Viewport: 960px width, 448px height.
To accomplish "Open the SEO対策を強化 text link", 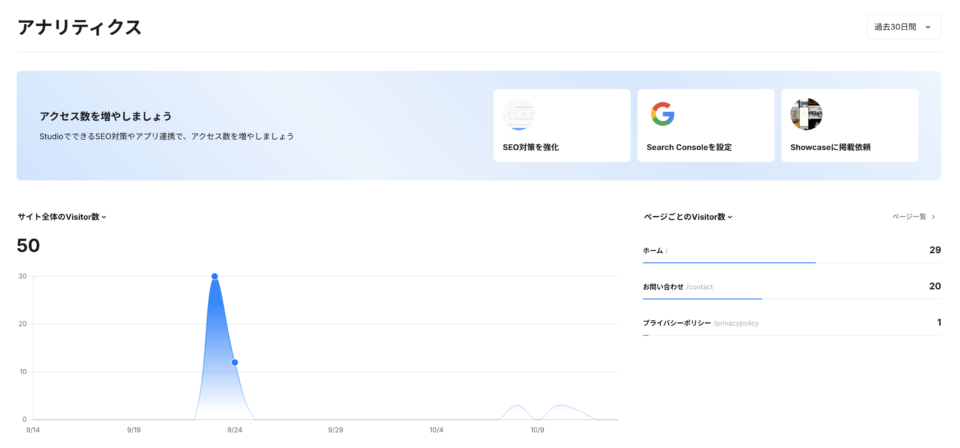I will pyautogui.click(x=531, y=147).
